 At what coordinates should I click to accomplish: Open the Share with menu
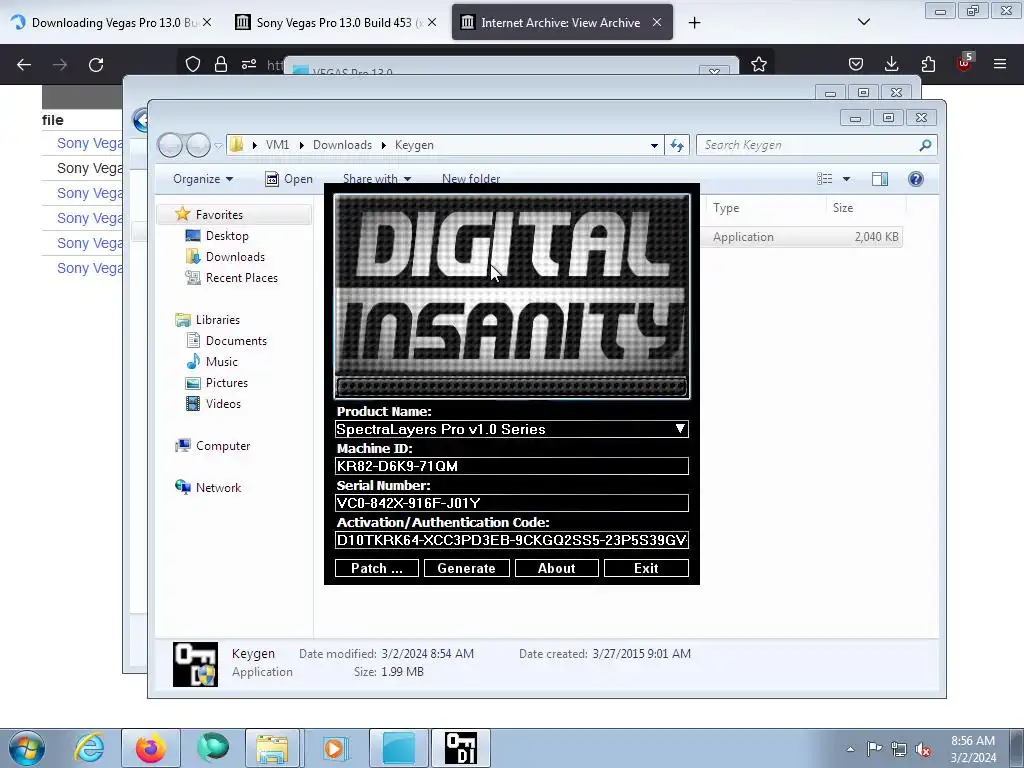click(377, 179)
